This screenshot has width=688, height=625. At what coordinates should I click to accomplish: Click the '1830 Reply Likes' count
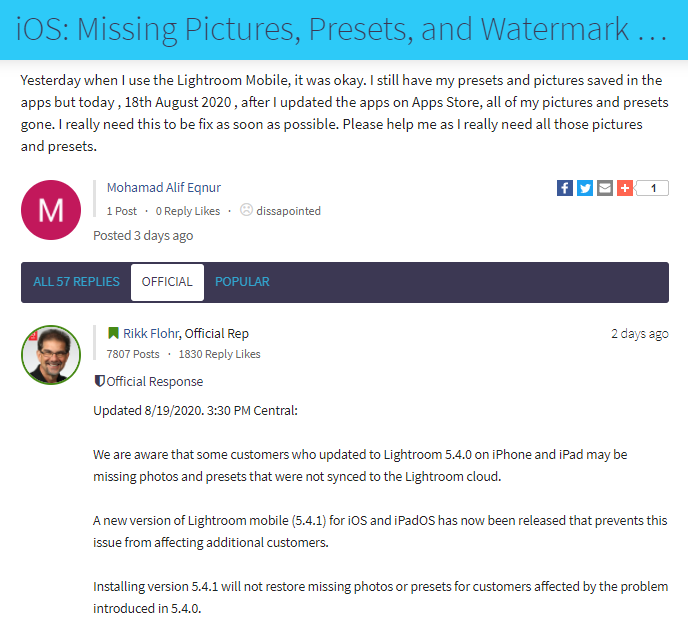point(219,354)
